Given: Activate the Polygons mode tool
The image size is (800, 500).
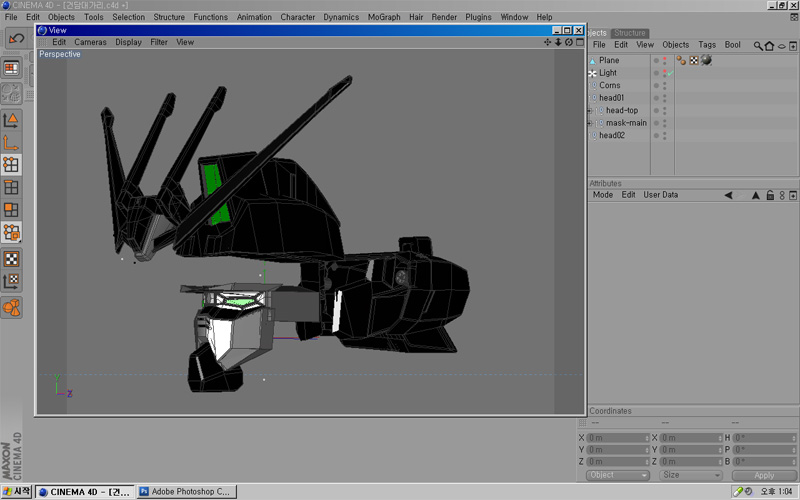Looking at the screenshot, I should coord(11,210).
